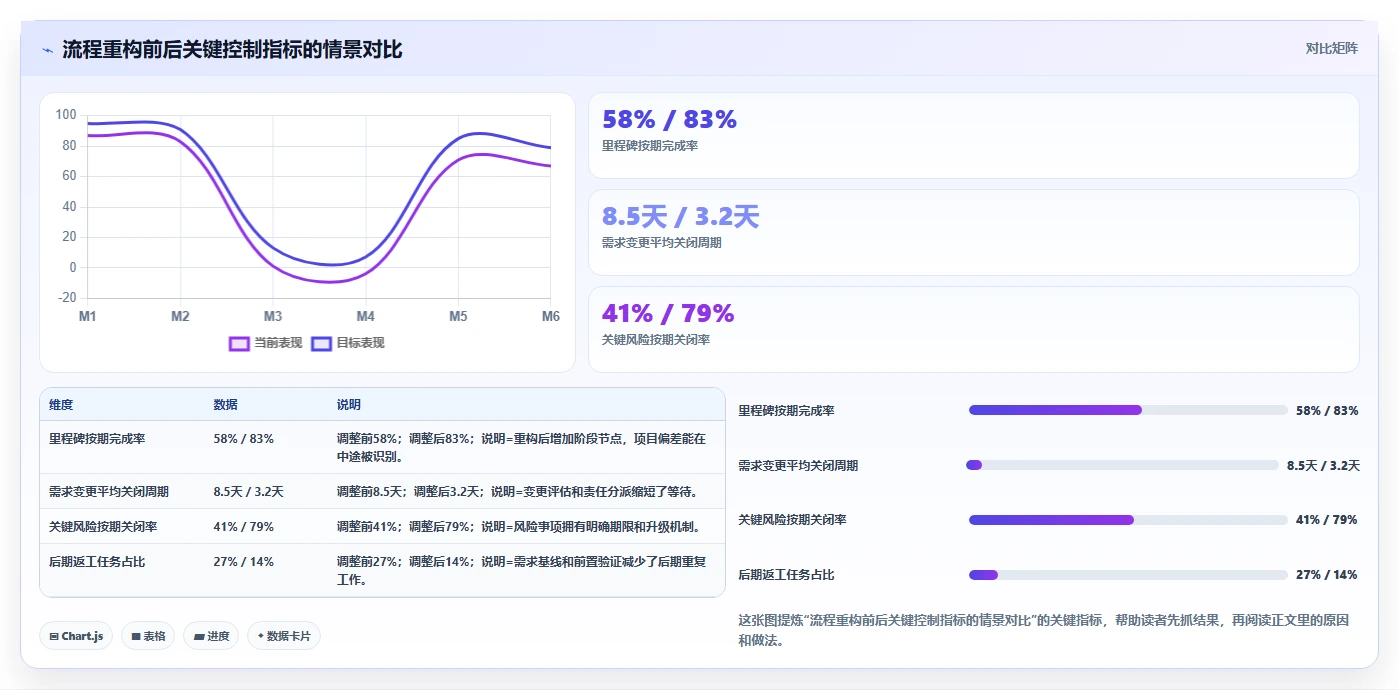Click the 关键风险按期关闭率 progress bar
The image size is (1399, 690).
[1128, 520]
